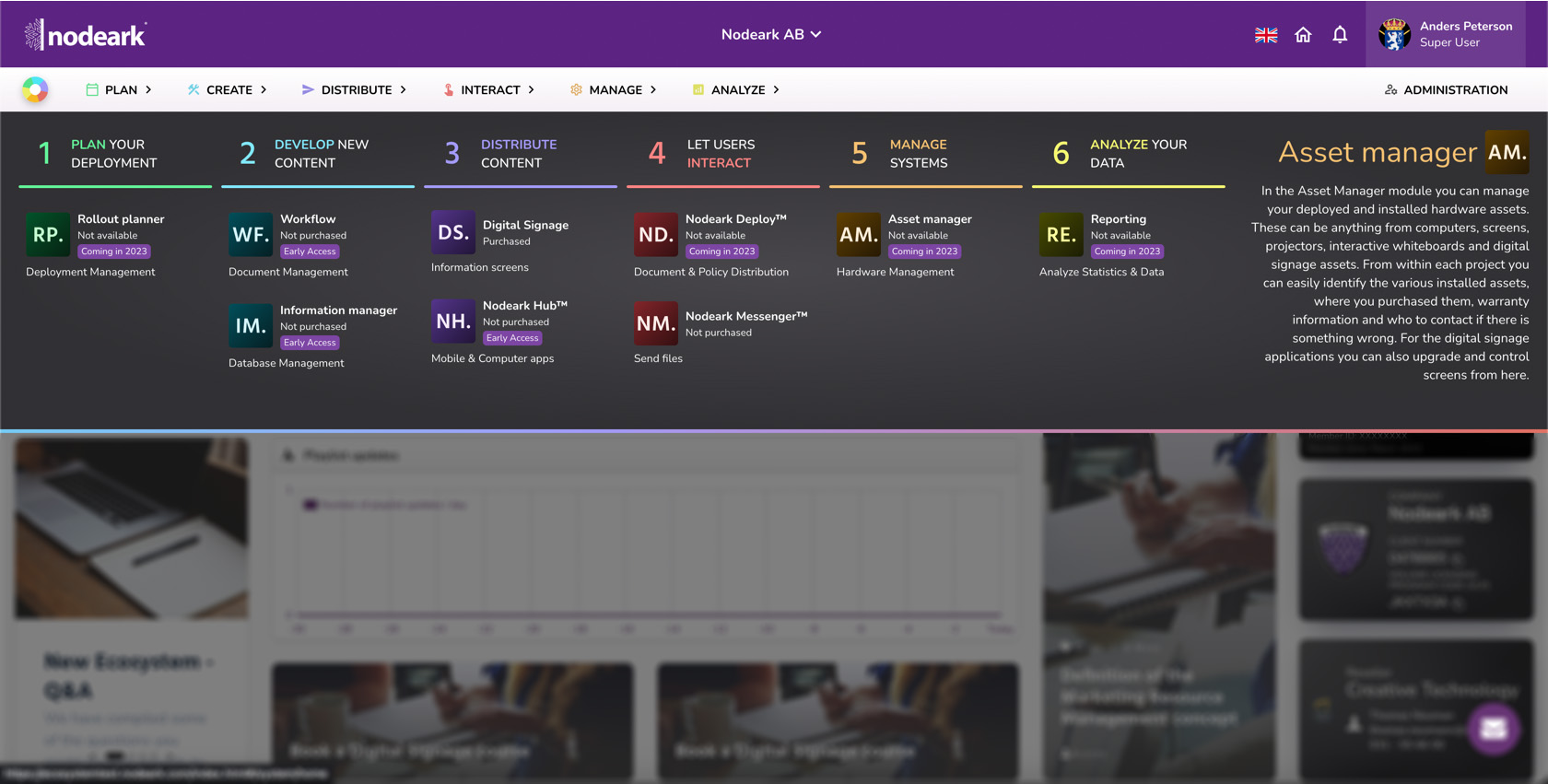Click the colorful circle ecosystem icon

pyautogui.click(x=35, y=89)
